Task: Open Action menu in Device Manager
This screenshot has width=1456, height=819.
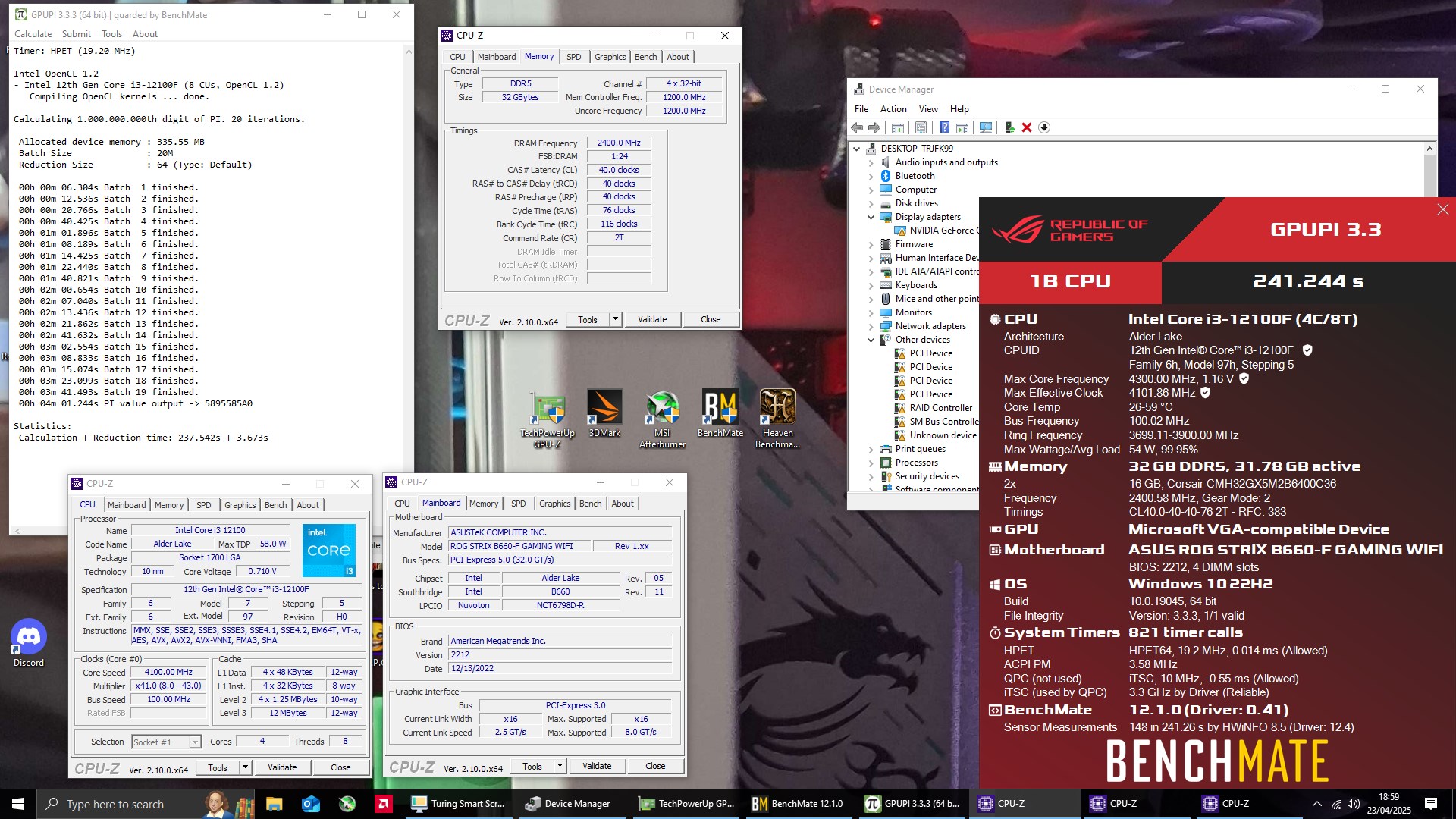Action: coord(893,109)
